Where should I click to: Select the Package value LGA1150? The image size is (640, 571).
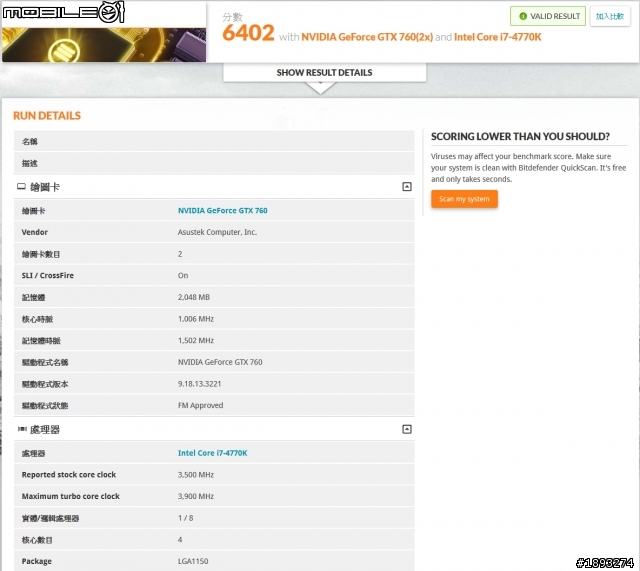coord(193,561)
